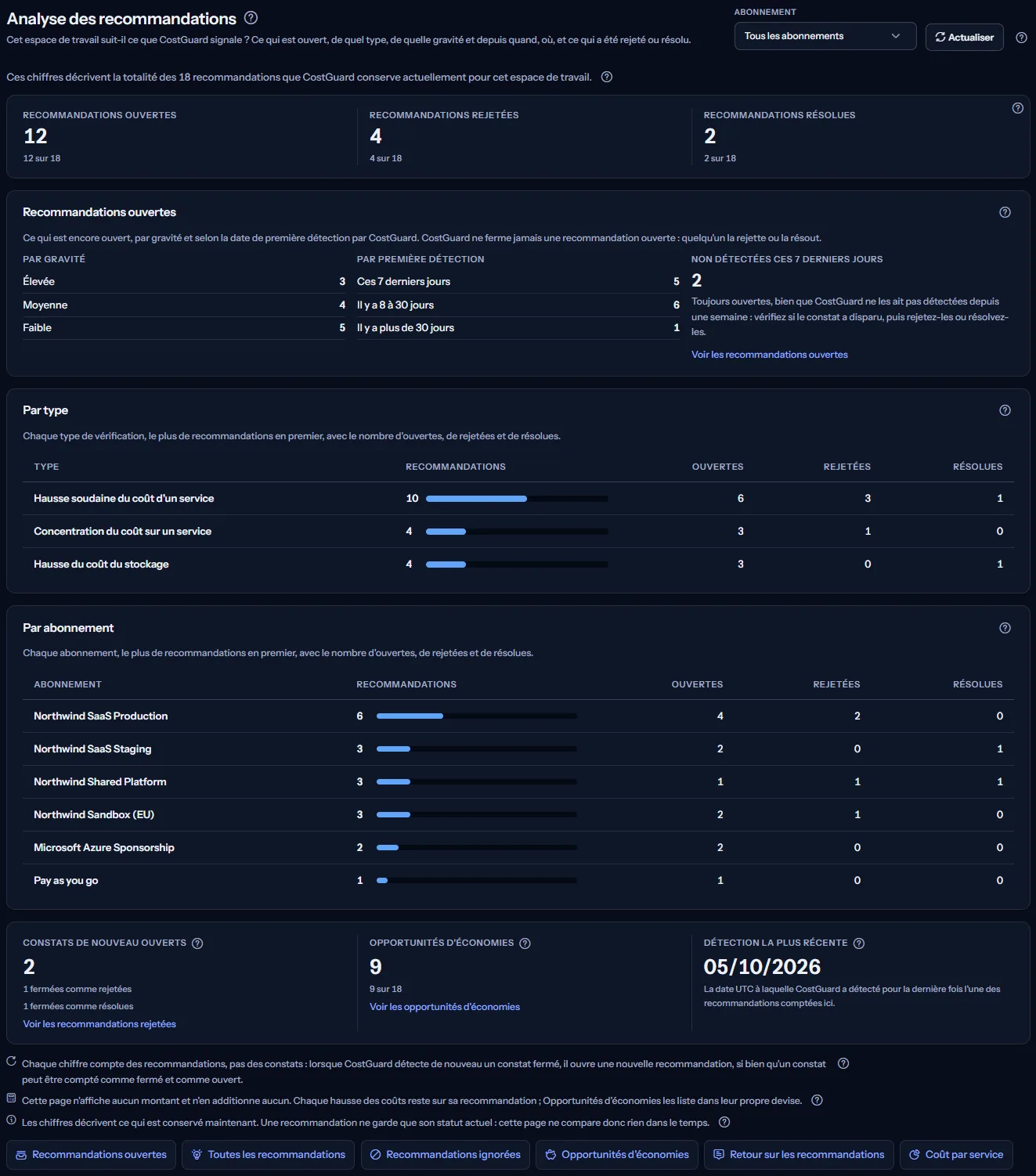Click the Actualiser refresh button
This screenshot has width=1036, height=1176.
pyautogui.click(x=964, y=37)
